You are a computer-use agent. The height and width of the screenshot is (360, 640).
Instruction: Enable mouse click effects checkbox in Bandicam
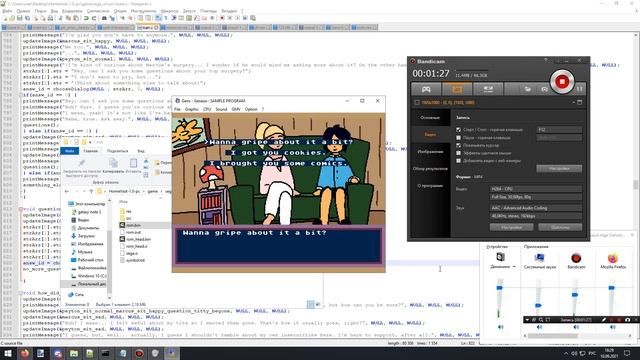click(x=458, y=153)
